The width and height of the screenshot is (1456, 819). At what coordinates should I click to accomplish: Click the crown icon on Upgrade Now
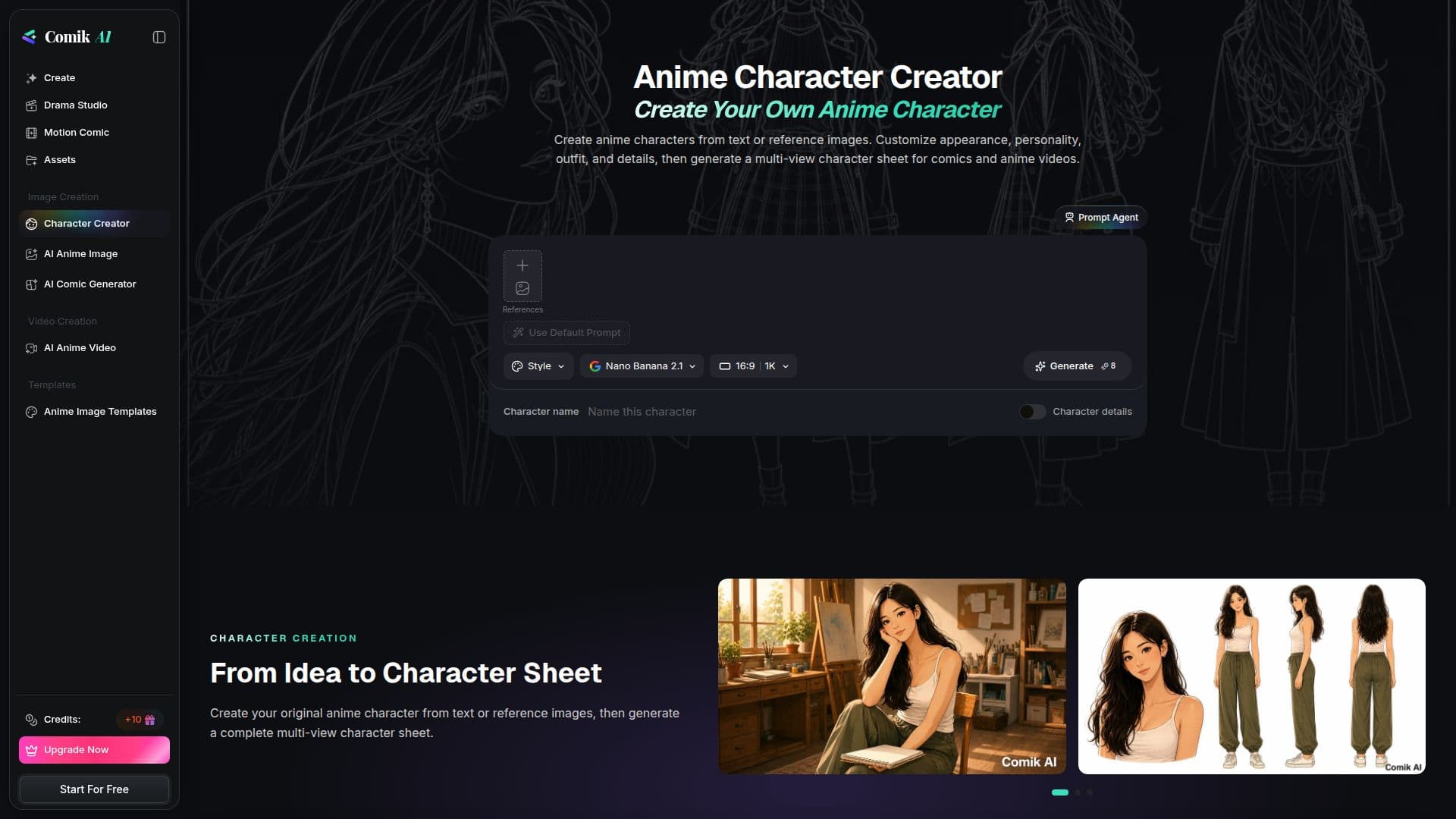[31, 750]
